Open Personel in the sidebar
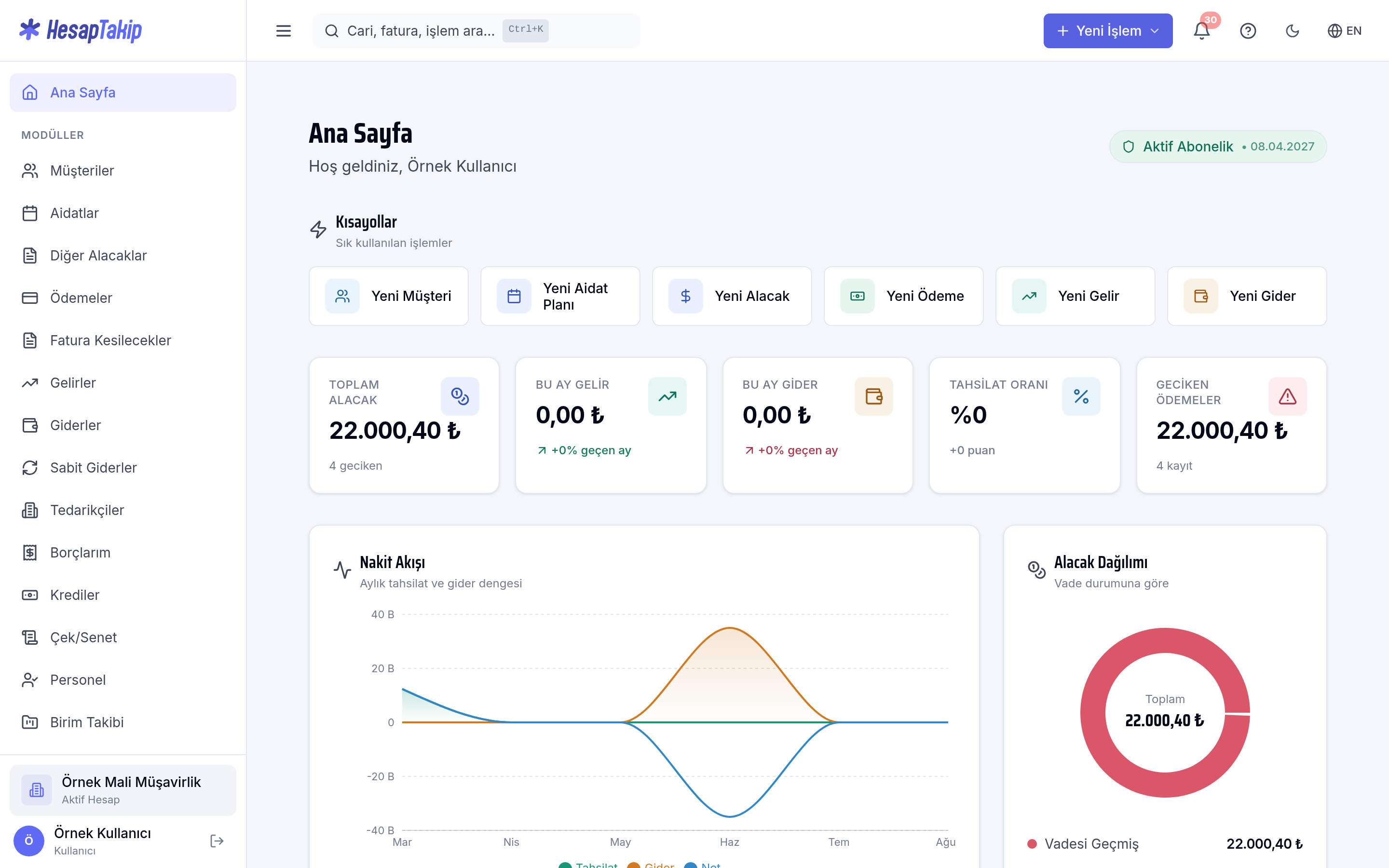The image size is (1389, 868). point(123,680)
